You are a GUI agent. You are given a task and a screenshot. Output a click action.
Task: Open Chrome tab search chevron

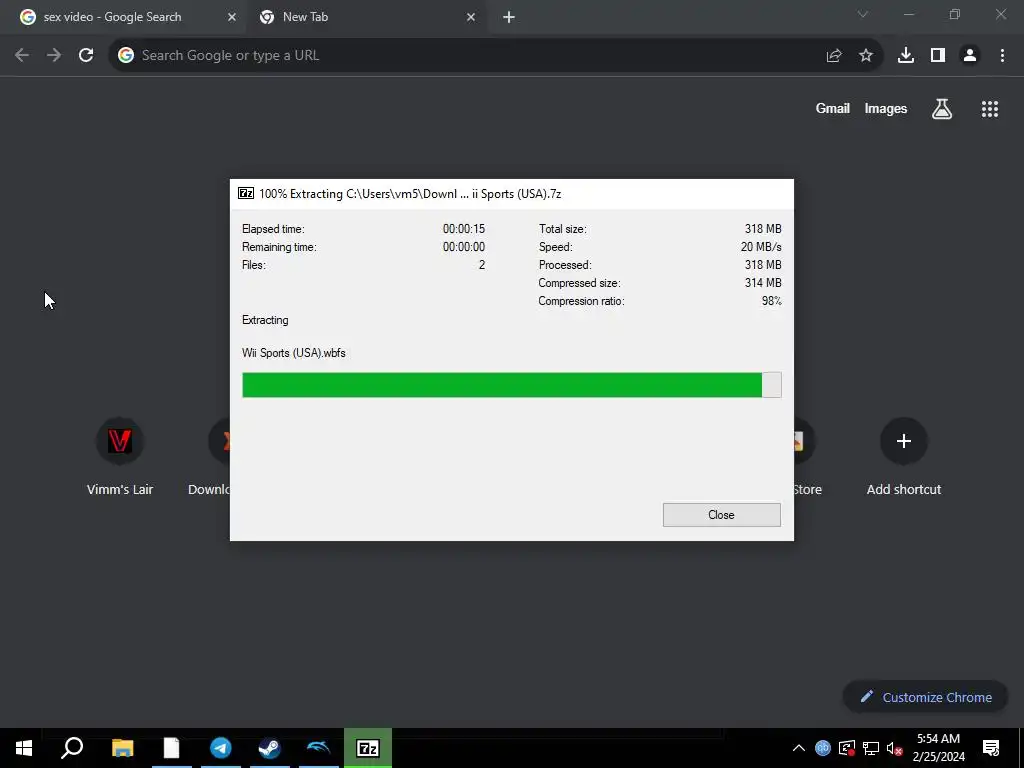point(863,14)
